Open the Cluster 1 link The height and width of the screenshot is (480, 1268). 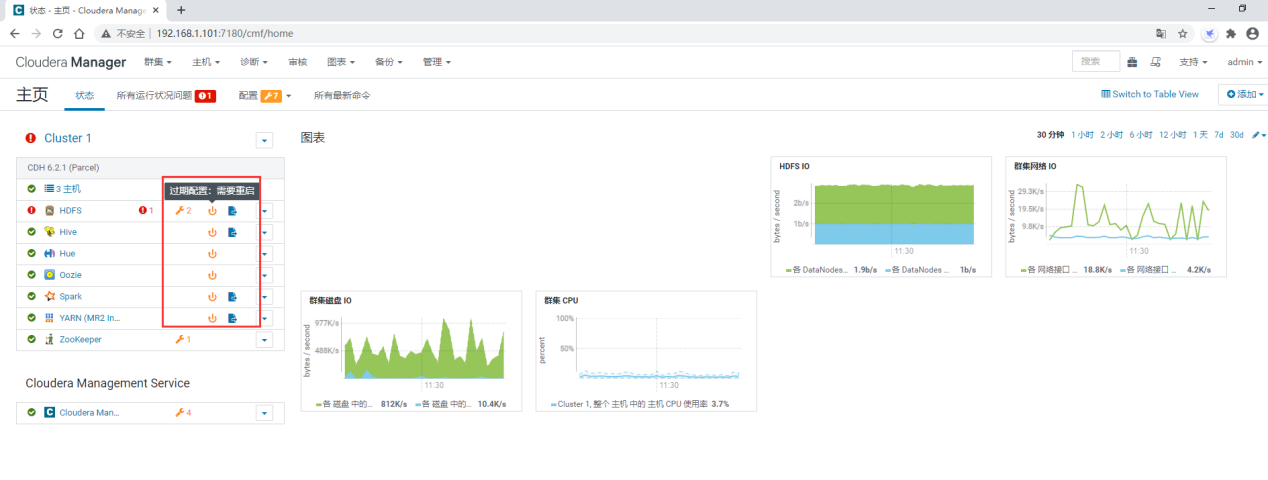click(x=68, y=138)
